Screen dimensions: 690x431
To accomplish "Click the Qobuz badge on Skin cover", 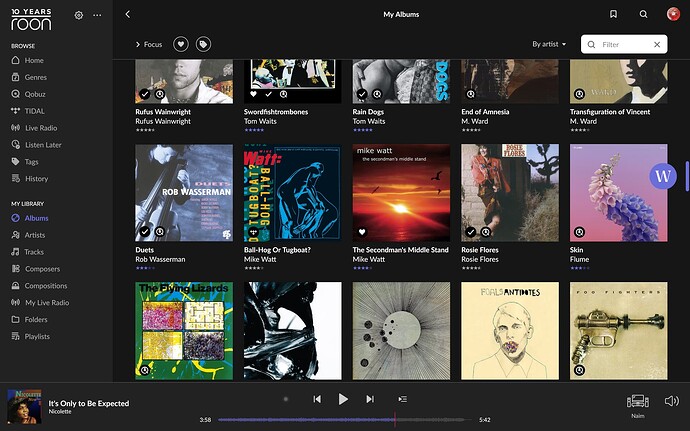I will 580,232.
